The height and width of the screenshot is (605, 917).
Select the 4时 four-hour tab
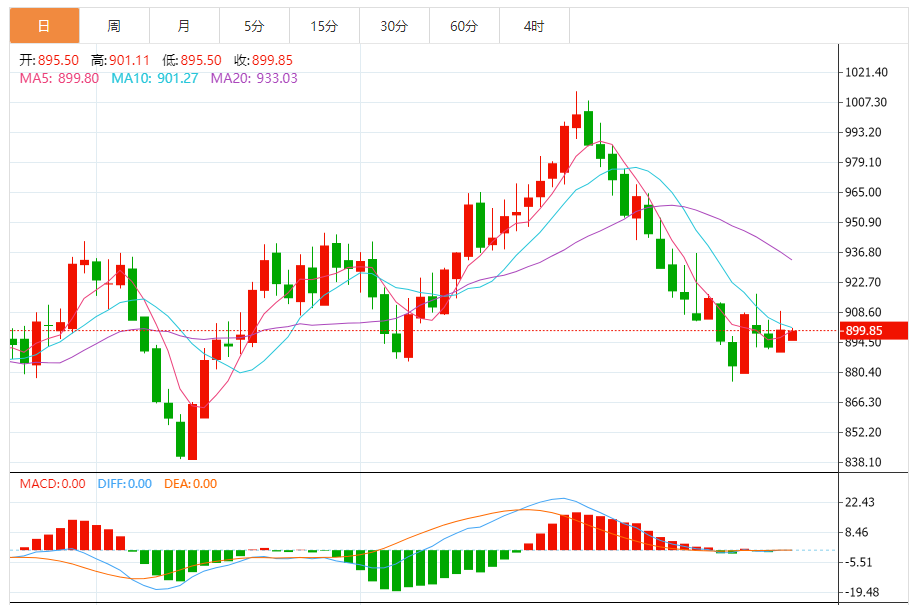click(534, 26)
